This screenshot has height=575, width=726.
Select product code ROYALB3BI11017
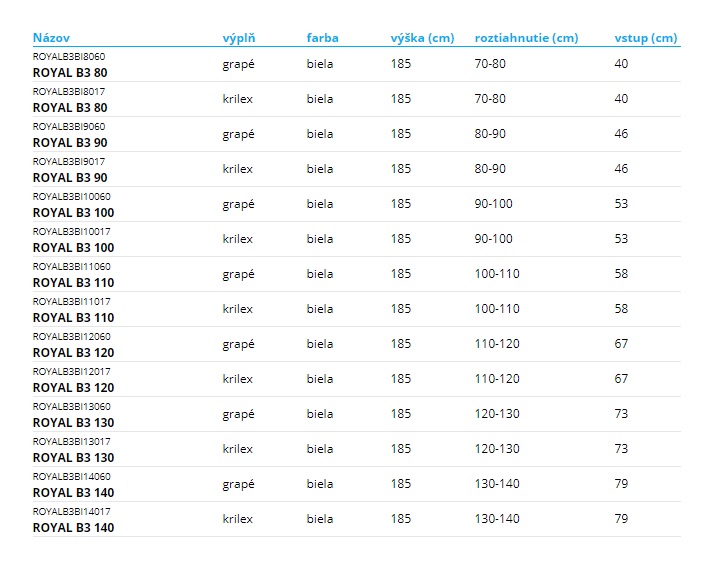pyautogui.click(x=72, y=302)
